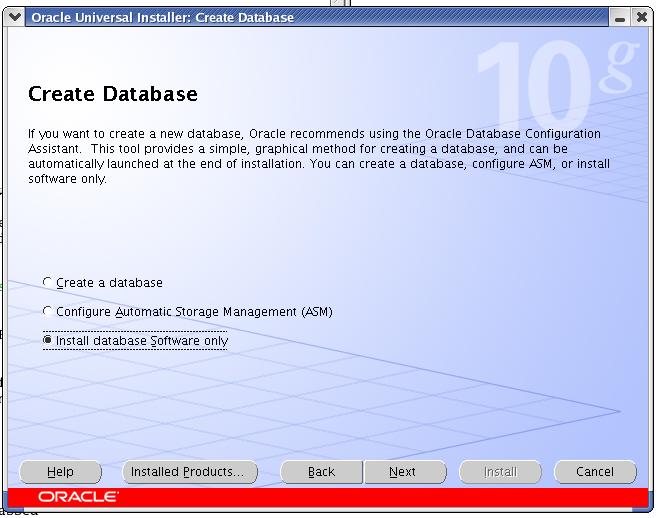Minimize the Oracle Universal Installer window
Screen dimensions: 658x518
(x=621, y=17)
